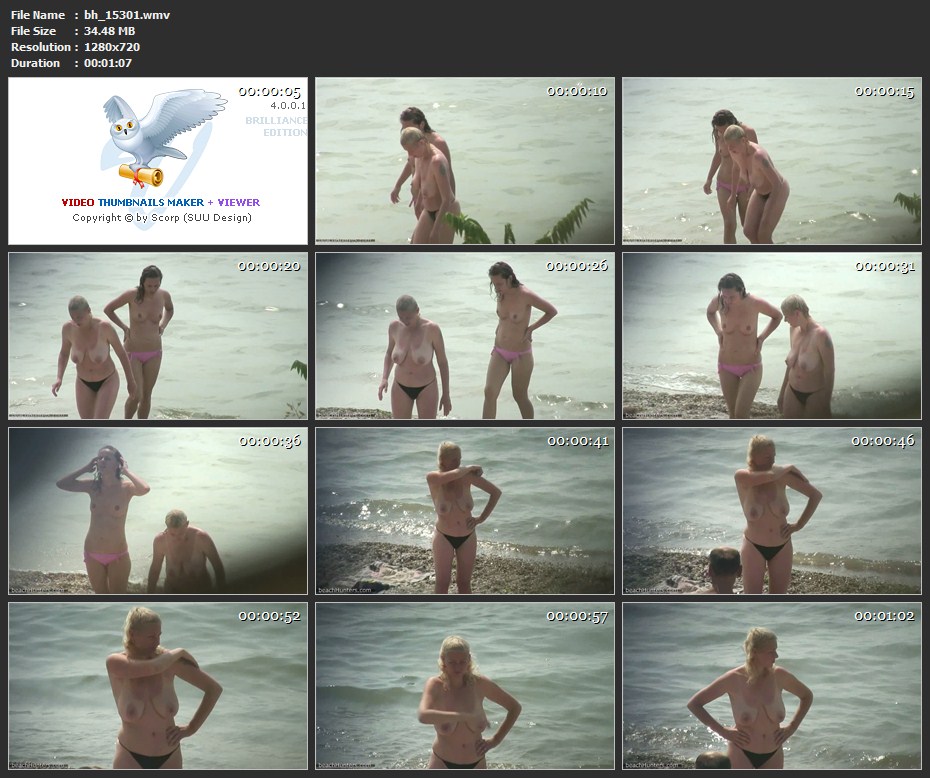The height and width of the screenshot is (778, 930).
Task: Click the 'Copyright @ by Scorp (SUU Design)' text
Action: pos(162,217)
